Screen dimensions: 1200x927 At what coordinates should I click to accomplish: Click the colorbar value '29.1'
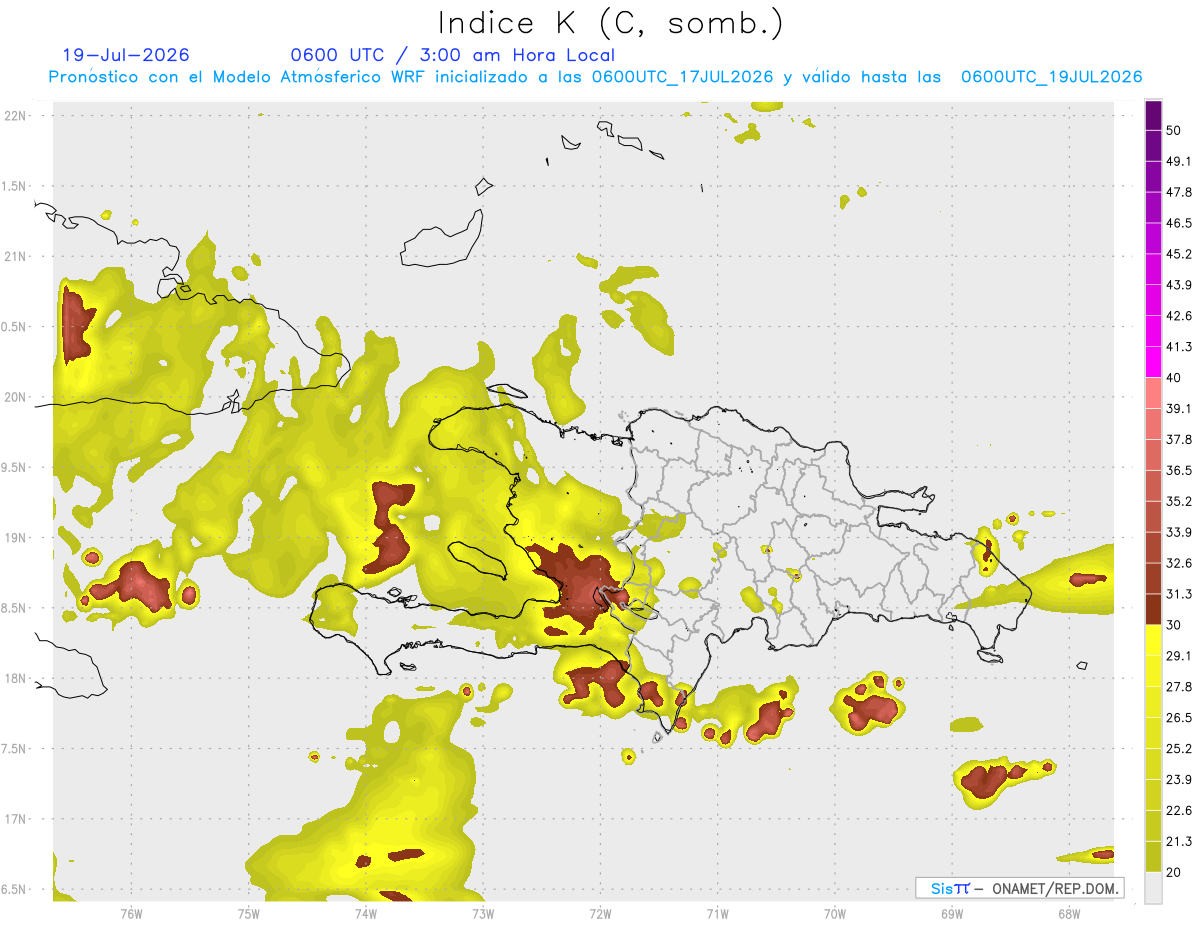coord(1179,656)
